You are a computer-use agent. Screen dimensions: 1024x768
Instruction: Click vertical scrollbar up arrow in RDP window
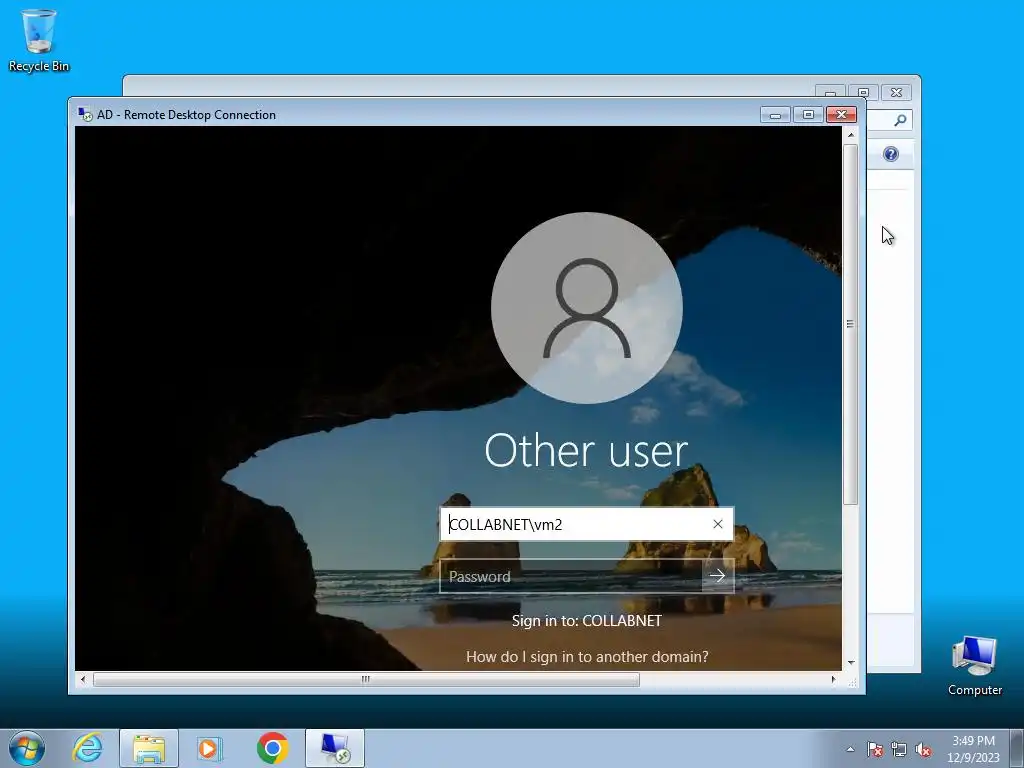(850, 135)
